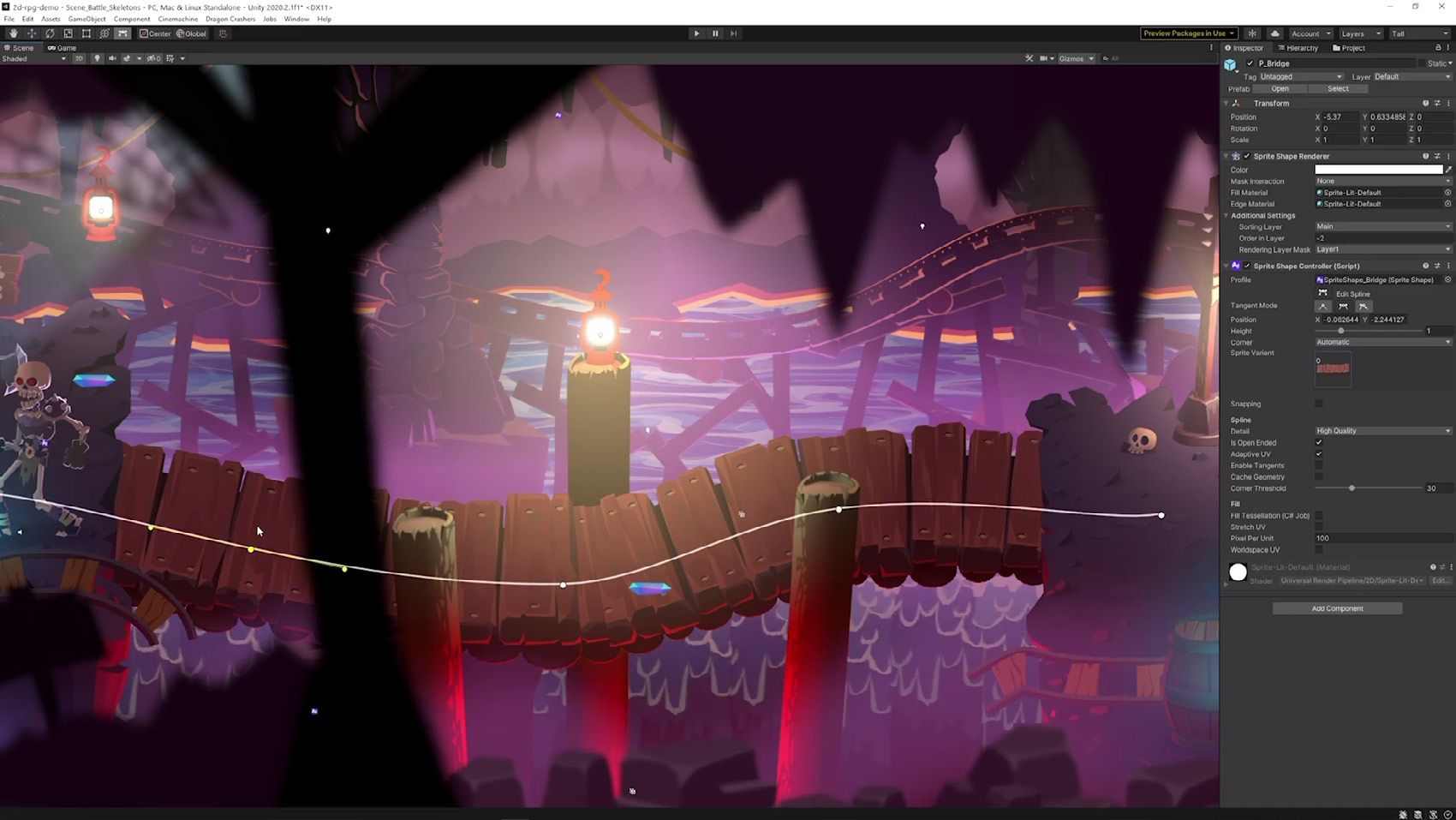The image size is (1456, 820).
Task: Click the Add Component button
Action: coord(1337,608)
